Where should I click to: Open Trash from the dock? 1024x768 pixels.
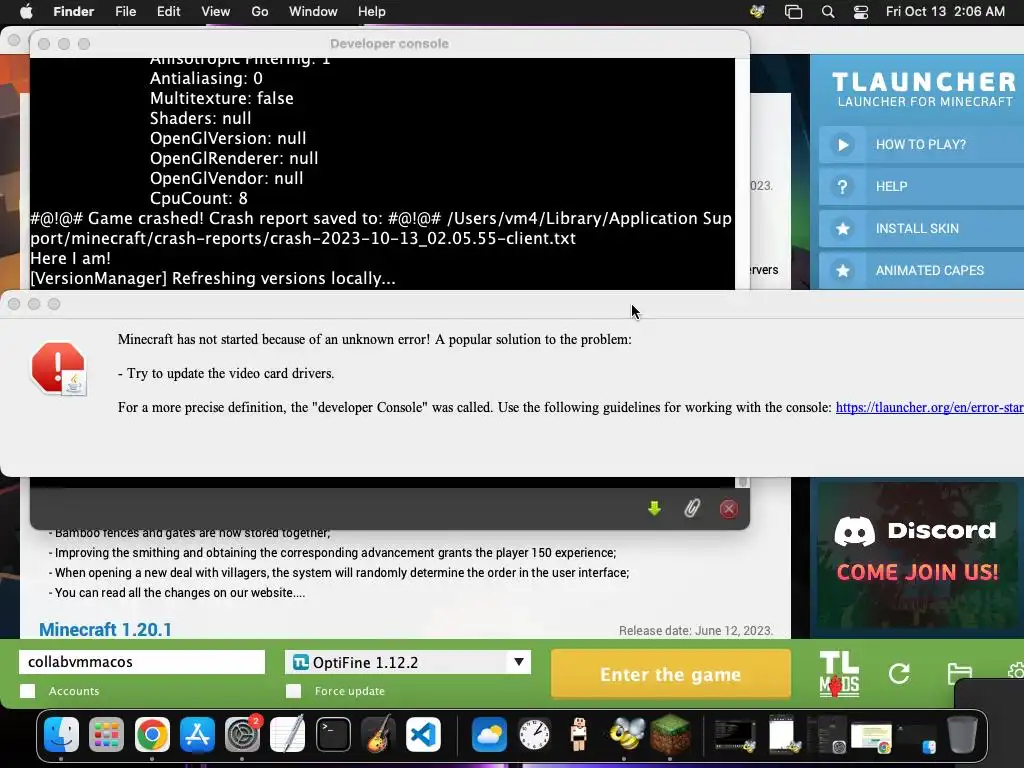tap(962, 734)
